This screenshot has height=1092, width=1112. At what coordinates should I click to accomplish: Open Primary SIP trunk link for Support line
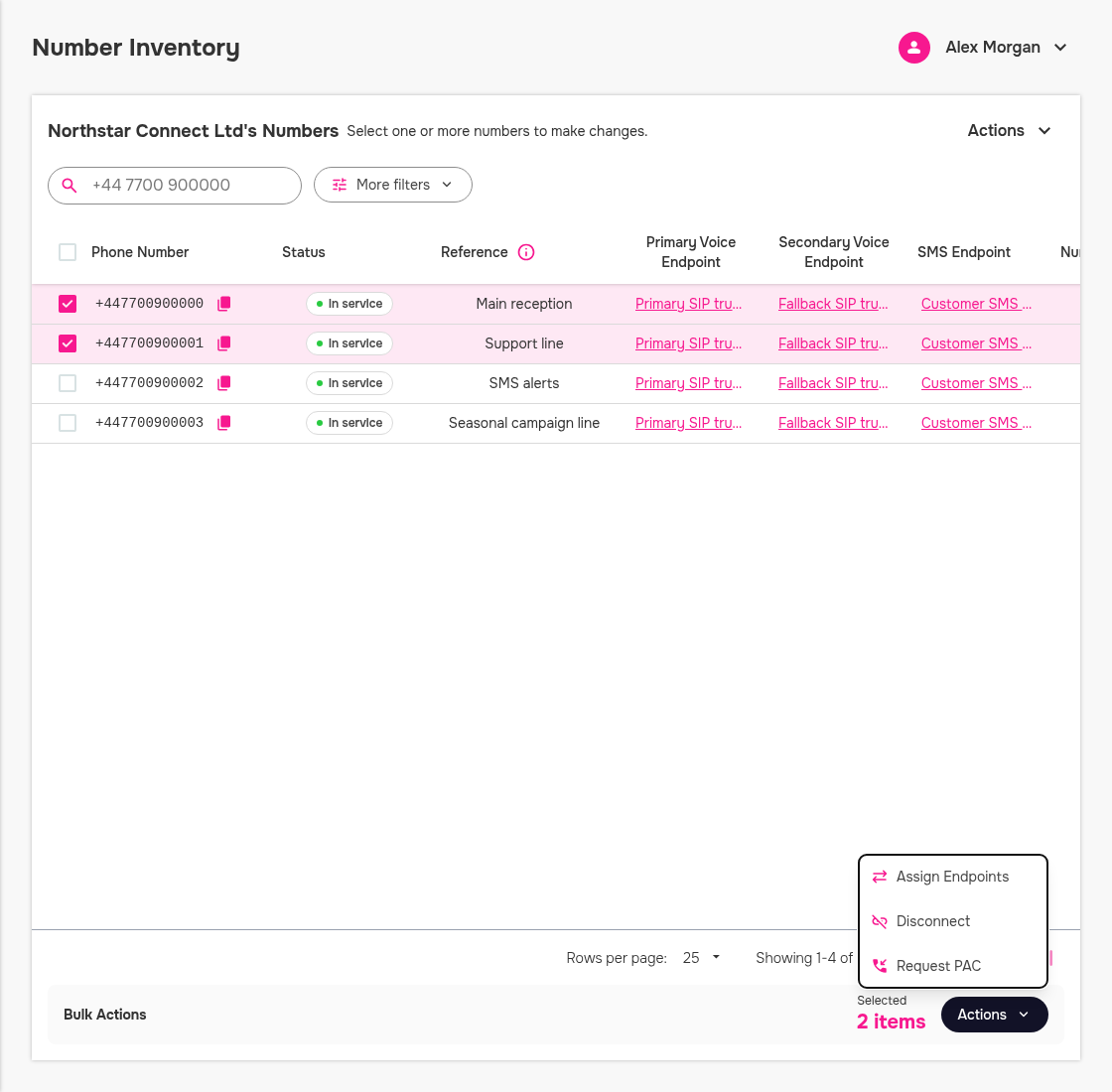[688, 343]
